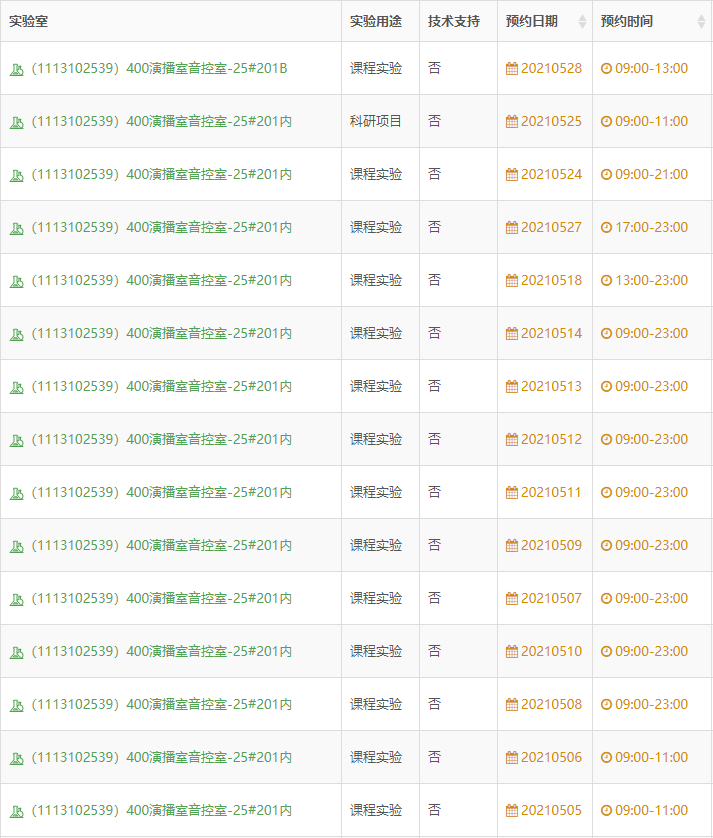Open the lab link in the 20210527 row
The height and width of the screenshot is (838, 713).
(161, 227)
